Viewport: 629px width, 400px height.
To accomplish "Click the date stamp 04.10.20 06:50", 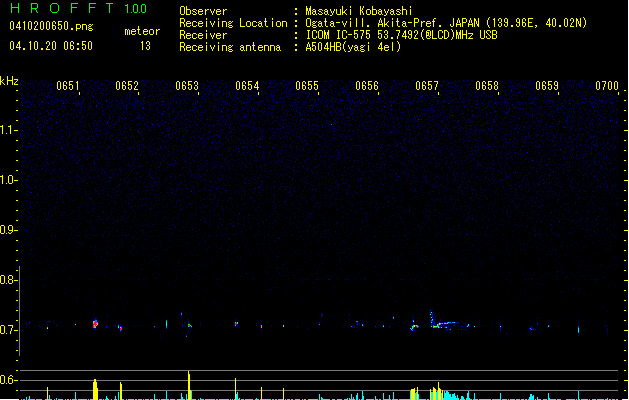I will 51,46.
